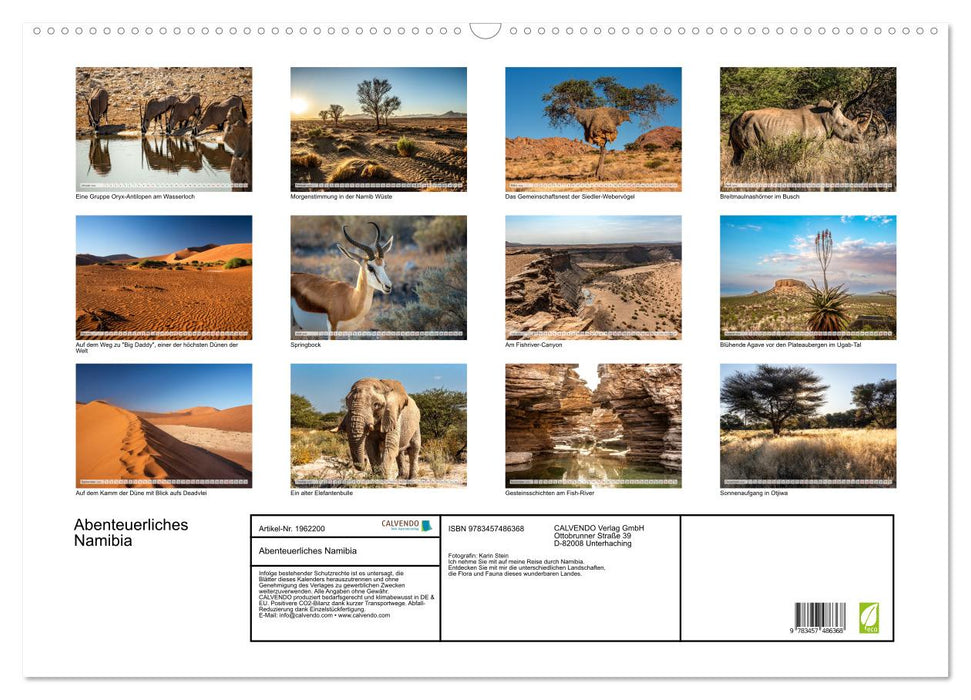This screenshot has height=700, width=971.
Task: Click the elephant bull photo
Action: pos(378,425)
